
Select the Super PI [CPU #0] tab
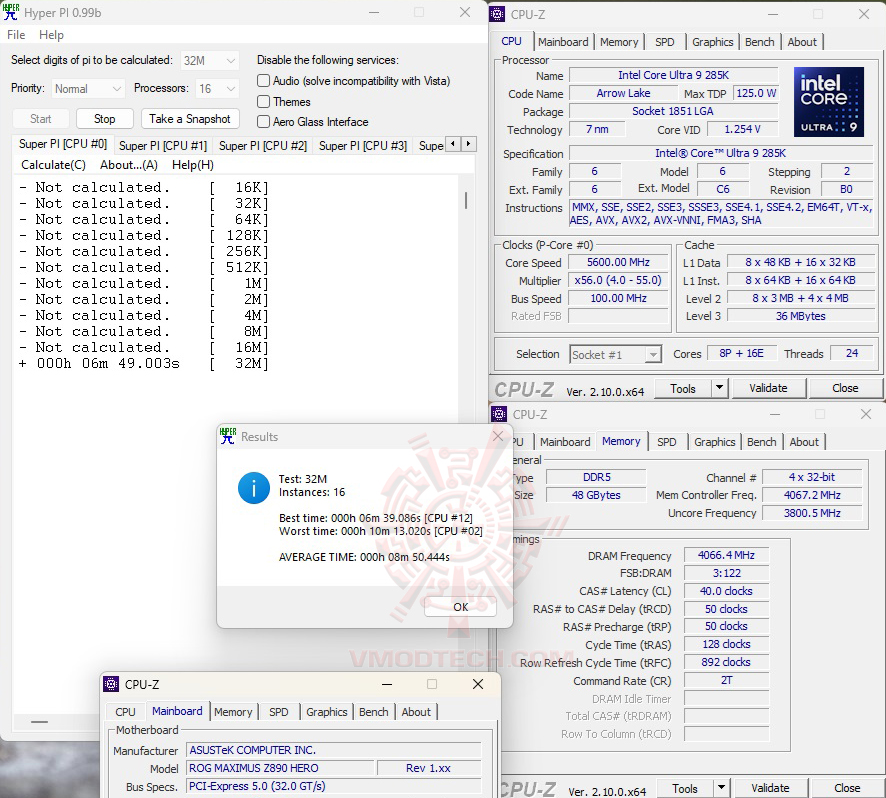pos(63,144)
